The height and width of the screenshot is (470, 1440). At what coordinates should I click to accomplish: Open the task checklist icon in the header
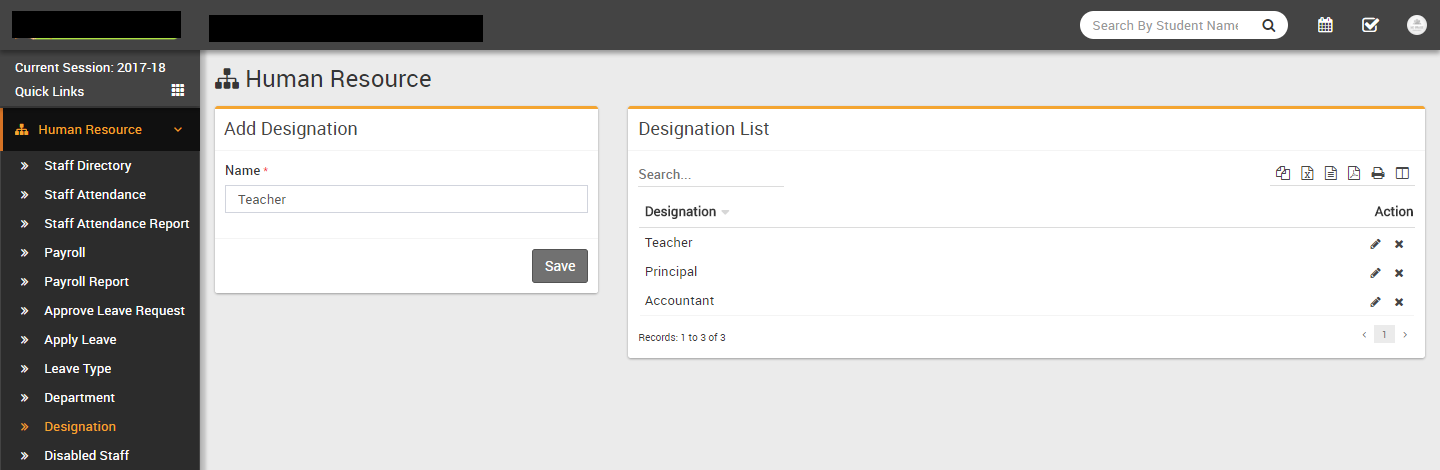1370,25
